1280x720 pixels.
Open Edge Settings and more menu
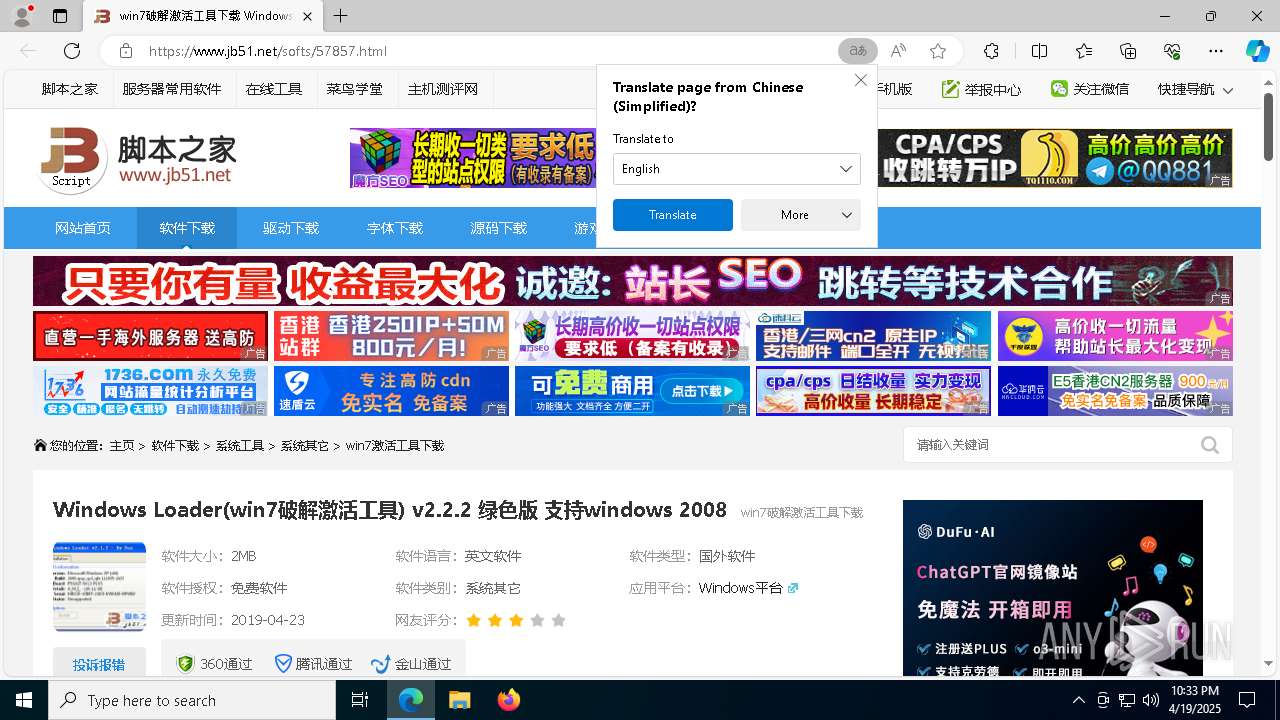click(x=1216, y=51)
